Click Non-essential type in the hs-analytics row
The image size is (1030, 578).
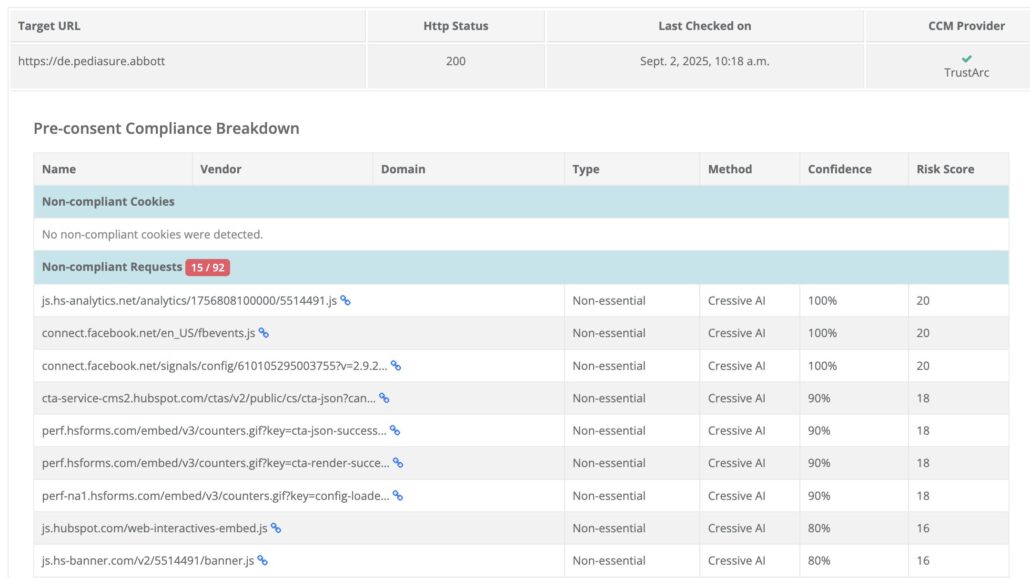[609, 301]
